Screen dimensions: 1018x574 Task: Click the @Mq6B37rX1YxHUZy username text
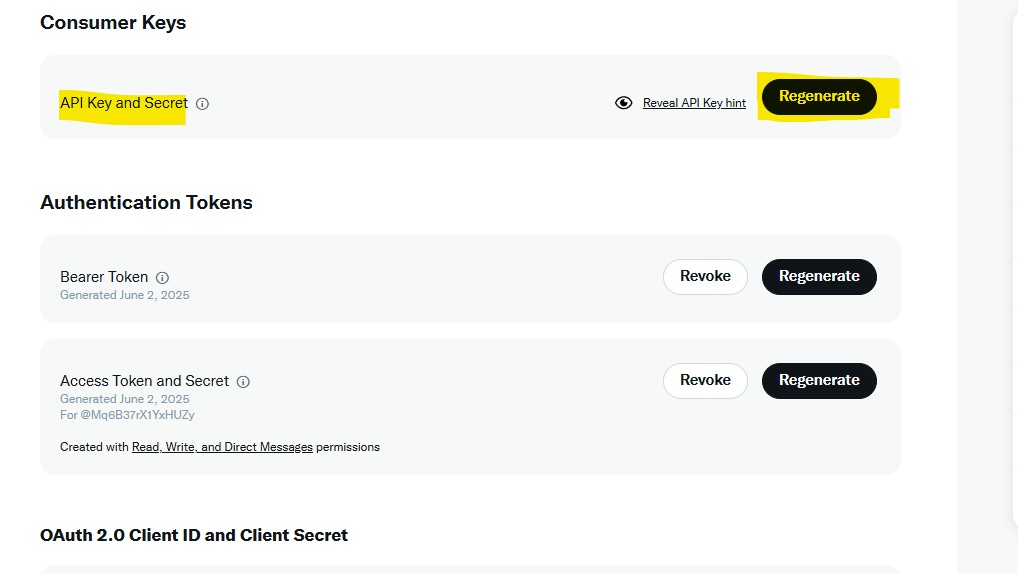127,414
